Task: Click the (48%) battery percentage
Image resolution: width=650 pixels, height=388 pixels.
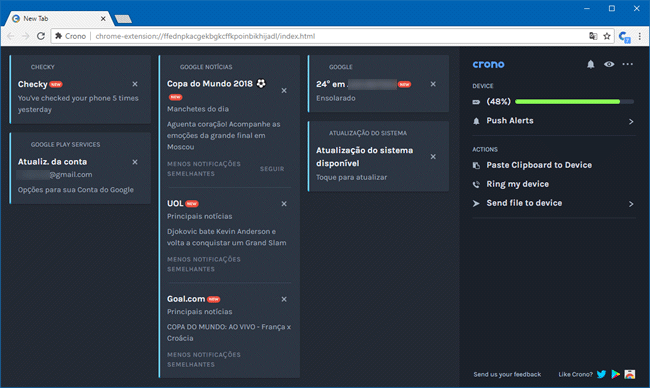Action: point(498,102)
